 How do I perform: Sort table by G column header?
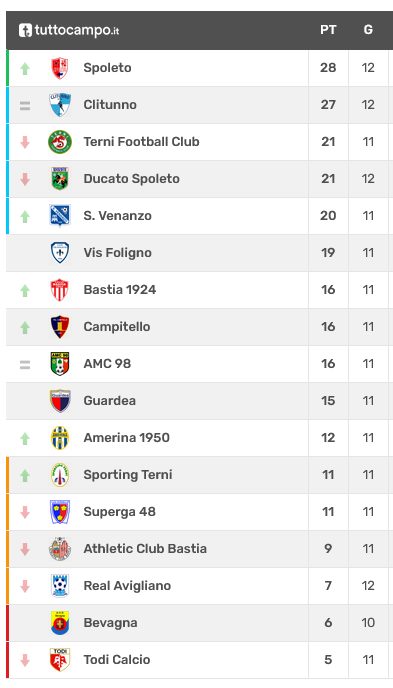[x=368, y=30]
